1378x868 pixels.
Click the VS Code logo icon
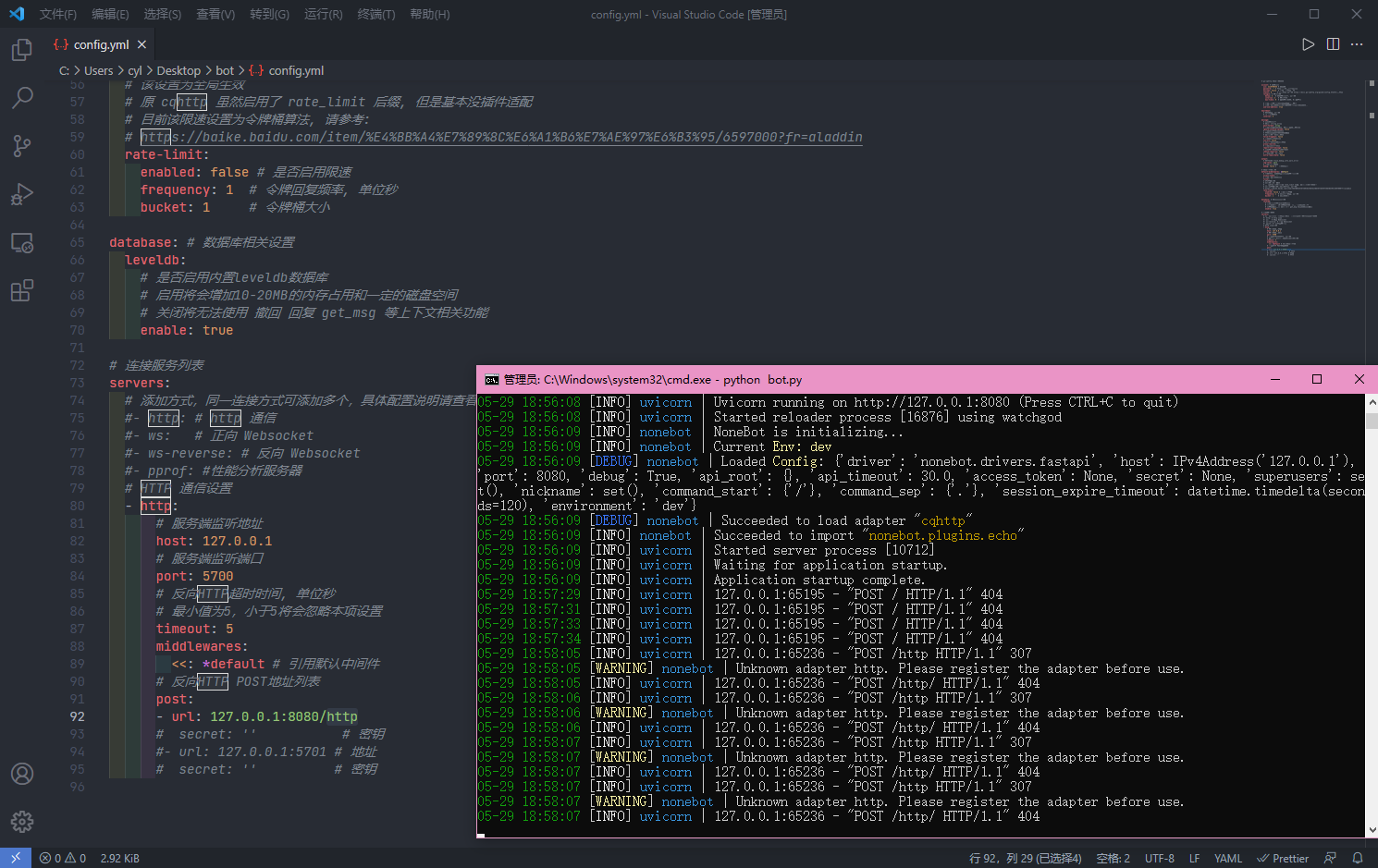[17, 14]
